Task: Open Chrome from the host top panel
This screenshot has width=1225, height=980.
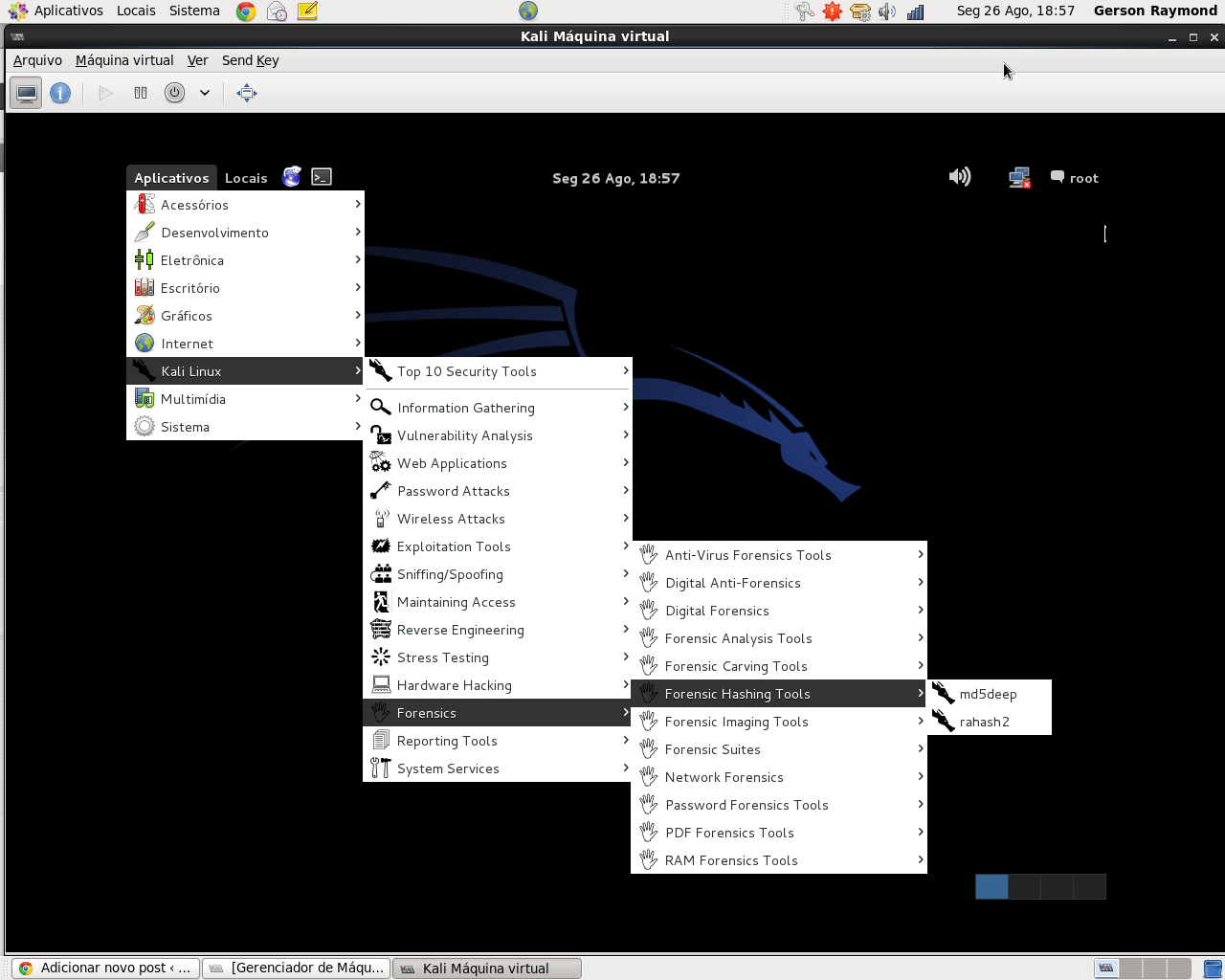Action: click(x=246, y=11)
